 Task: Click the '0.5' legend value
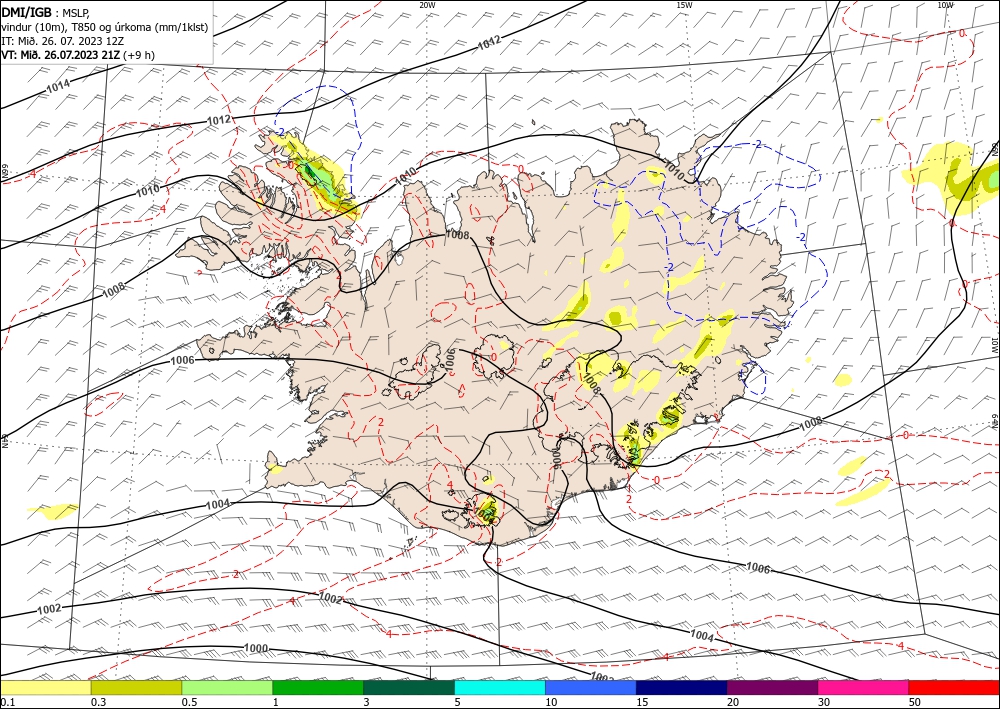pos(189,702)
